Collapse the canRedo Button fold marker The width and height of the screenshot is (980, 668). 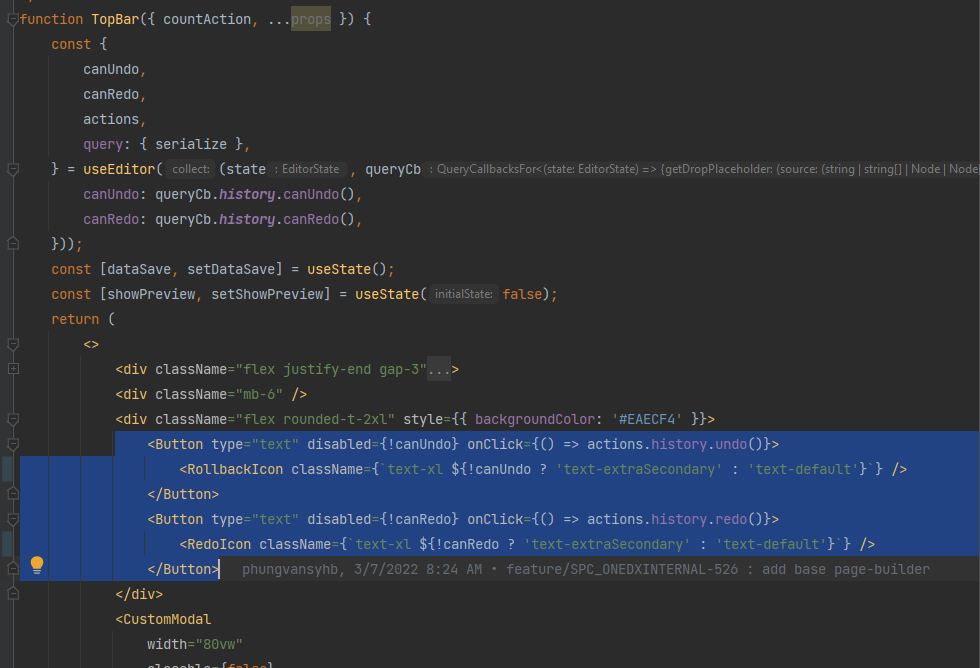(x=12, y=519)
